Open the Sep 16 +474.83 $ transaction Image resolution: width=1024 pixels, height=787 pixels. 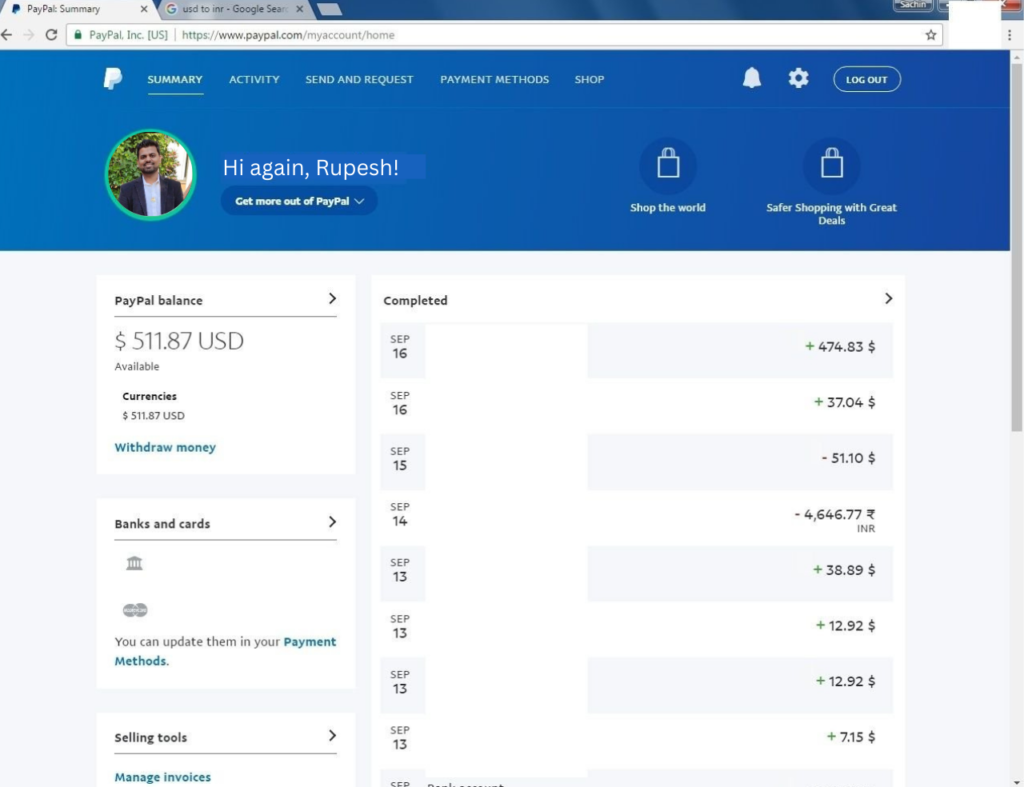(637, 350)
